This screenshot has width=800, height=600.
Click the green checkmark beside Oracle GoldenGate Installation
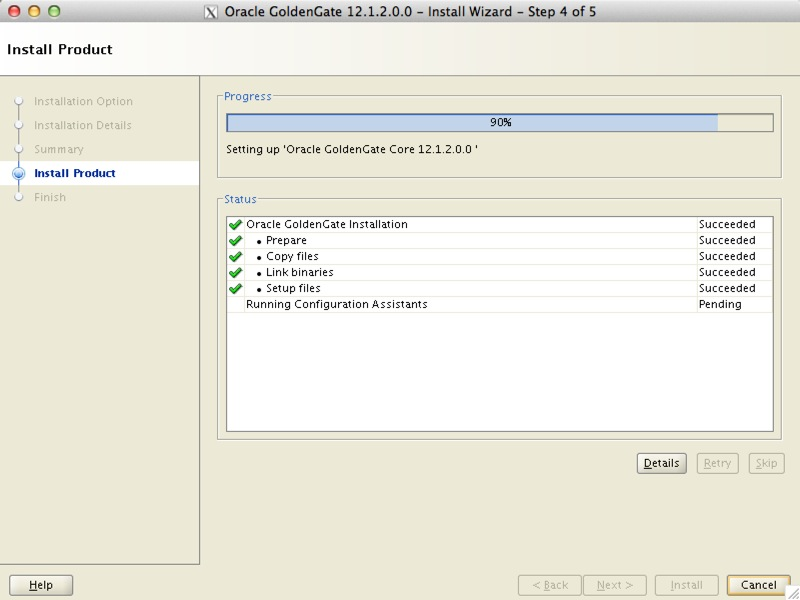pos(235,224)
